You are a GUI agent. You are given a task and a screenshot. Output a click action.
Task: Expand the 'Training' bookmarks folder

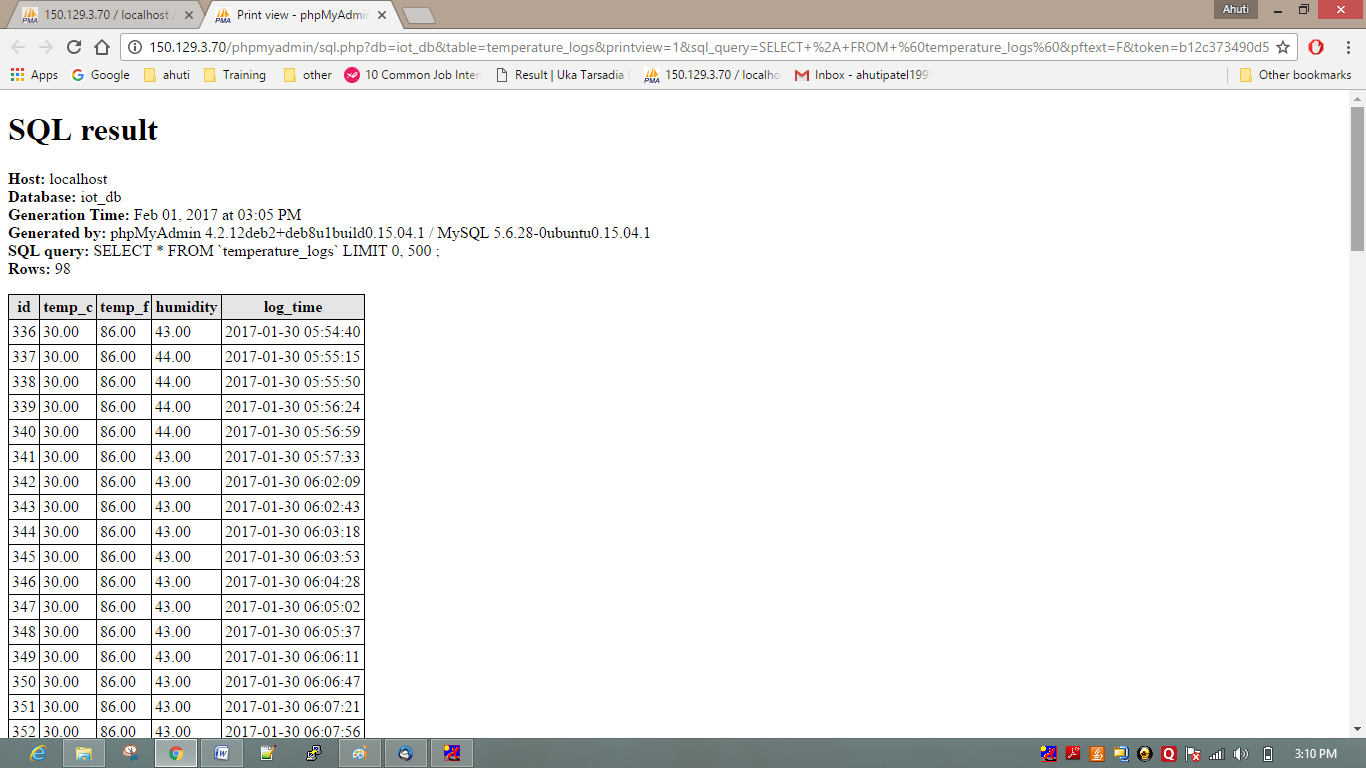(234, 75)
